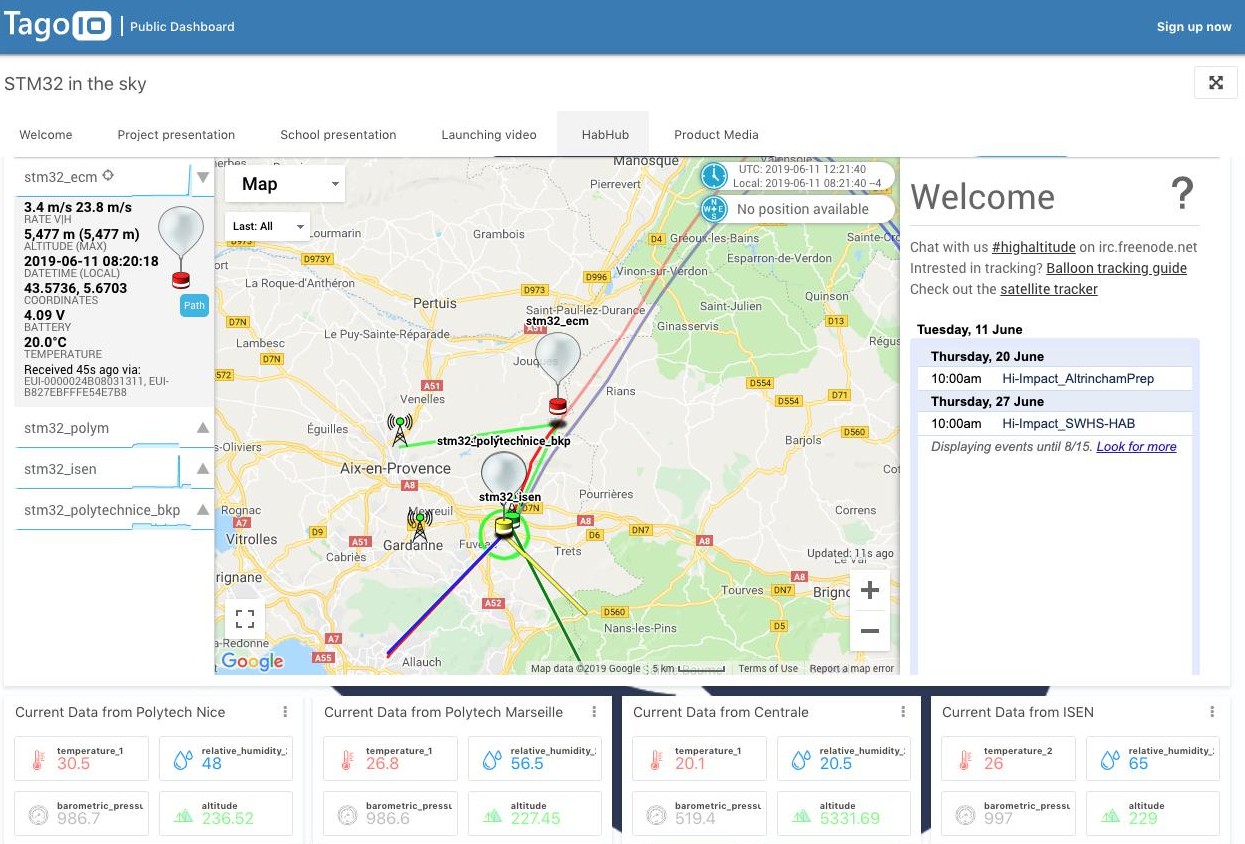Click the yellow payload marker in green circle
The width and height of the screenshot is (1245, 844).
[504, 526]
